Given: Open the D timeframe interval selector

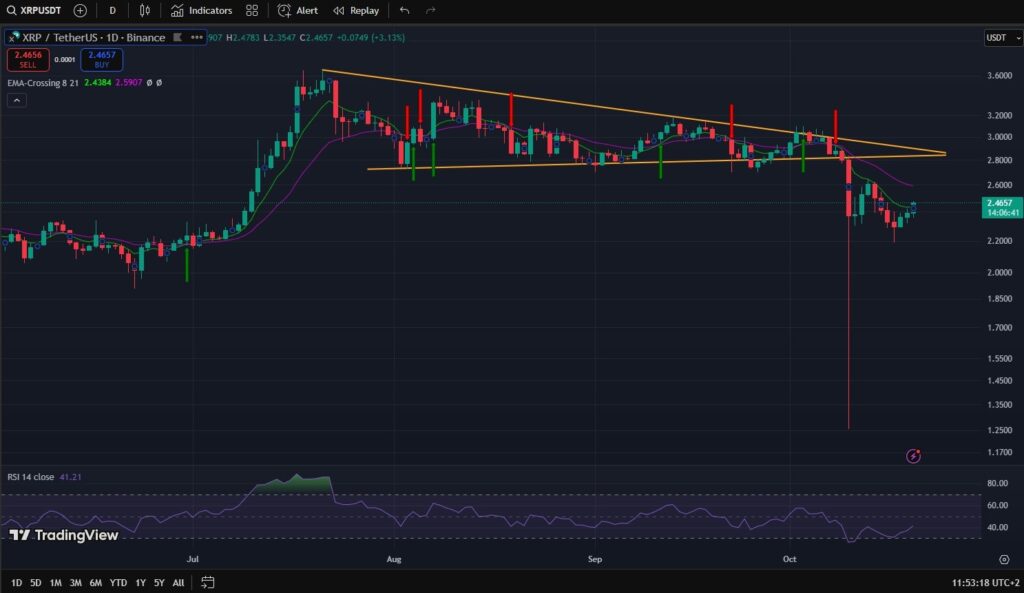Looking at the screenshot, I should 112,11.
